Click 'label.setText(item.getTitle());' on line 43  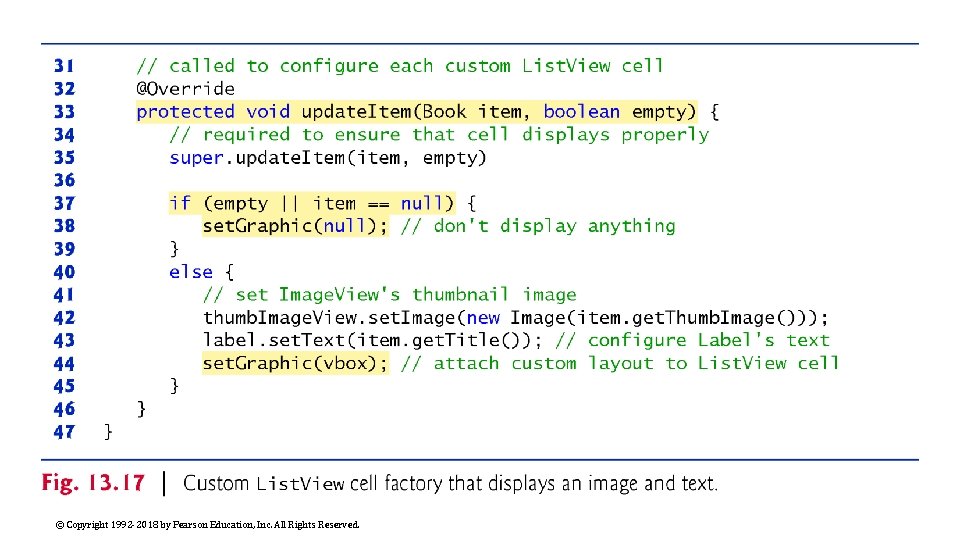[372, 340]
